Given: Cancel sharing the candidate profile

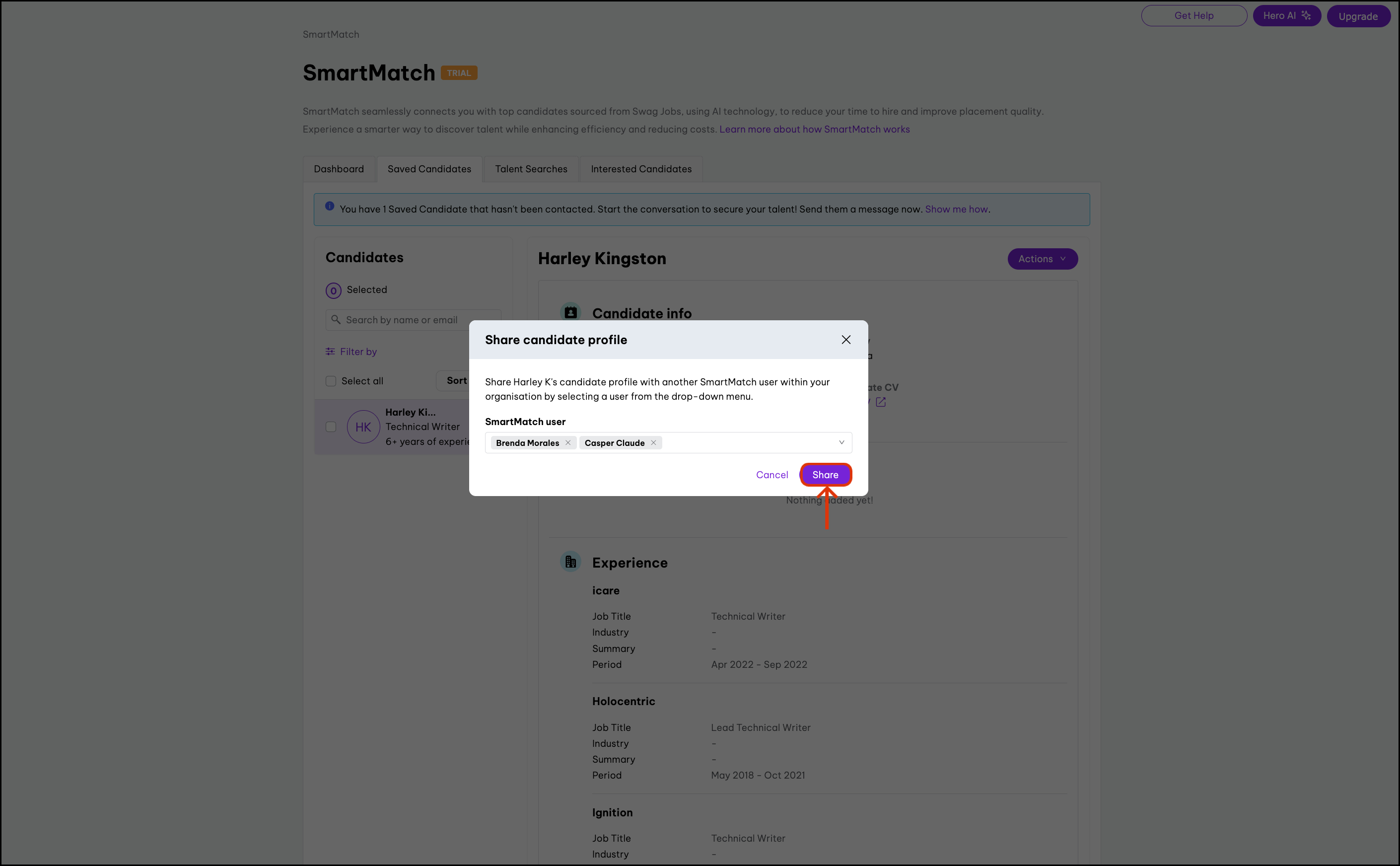Looking at the screenshot, I should [x=771, y=475].
